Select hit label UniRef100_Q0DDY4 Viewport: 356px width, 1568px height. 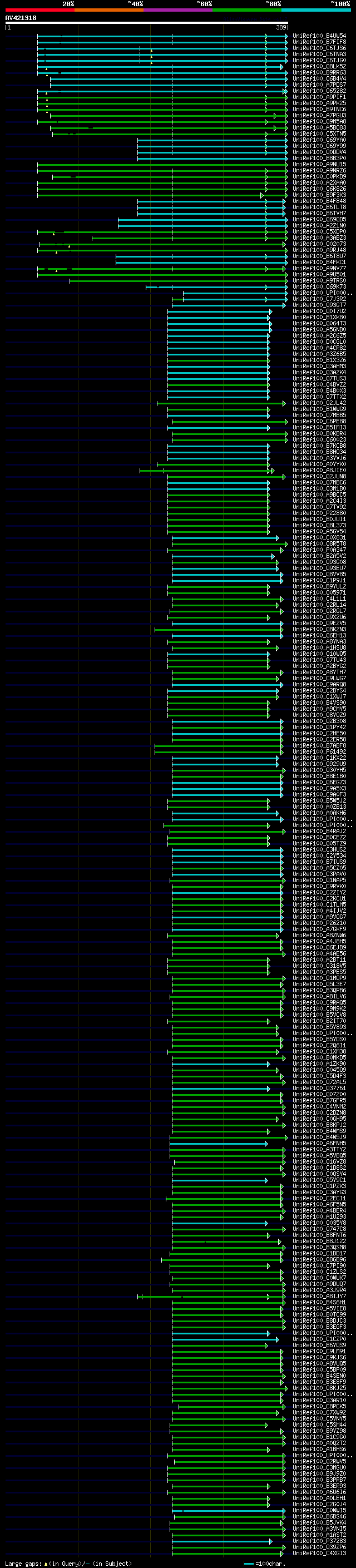pos(319,152)
